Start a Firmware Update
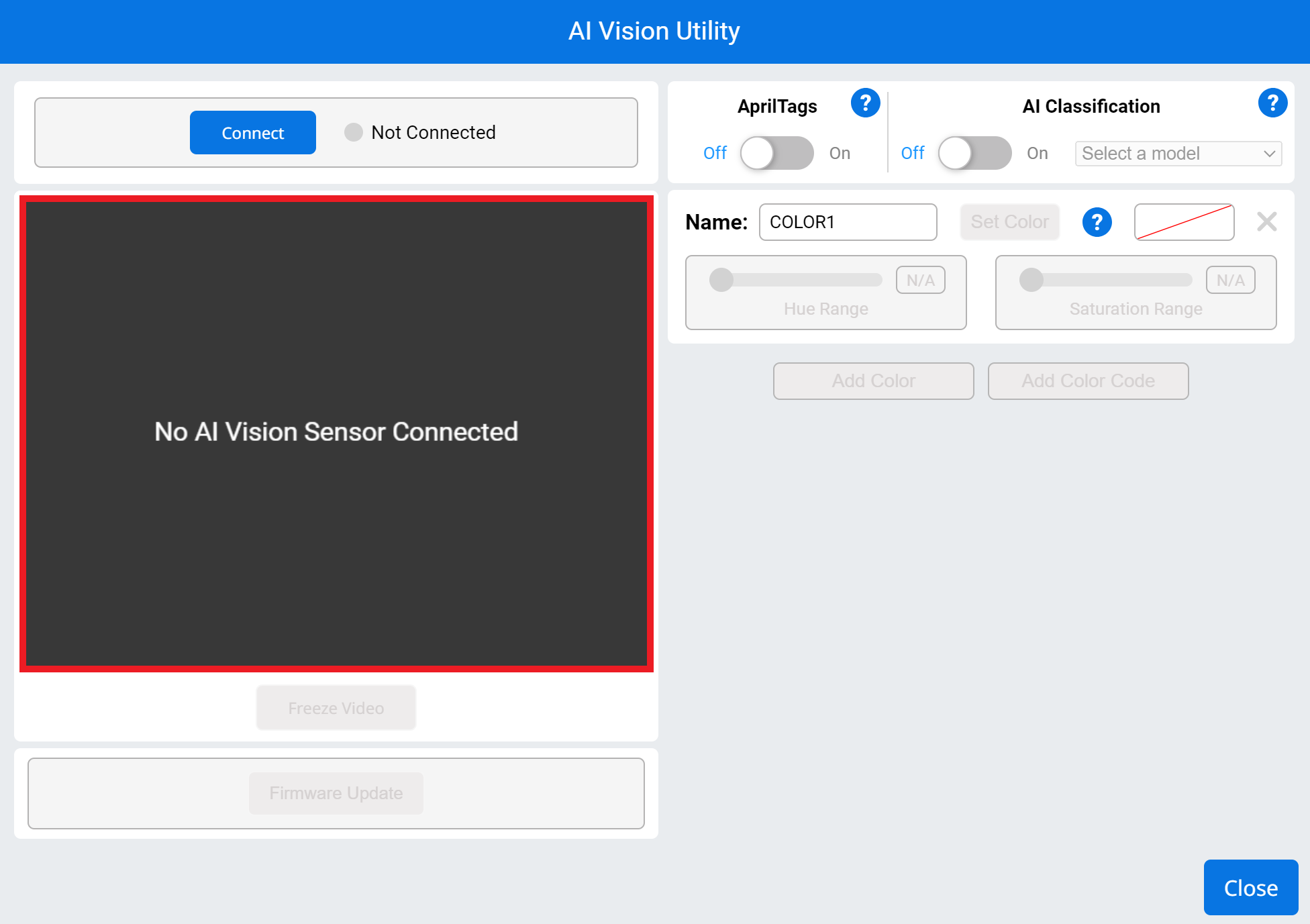The height and width of the screenshot is (924, 1310). [x=336, y=793]
